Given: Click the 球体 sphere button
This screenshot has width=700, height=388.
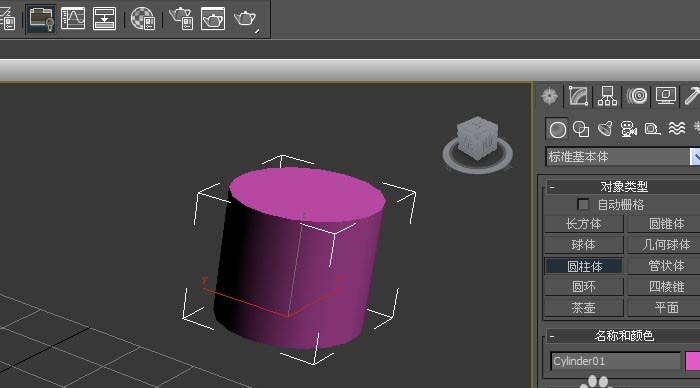Looking at the screenshot, I should tap(584, 245).
